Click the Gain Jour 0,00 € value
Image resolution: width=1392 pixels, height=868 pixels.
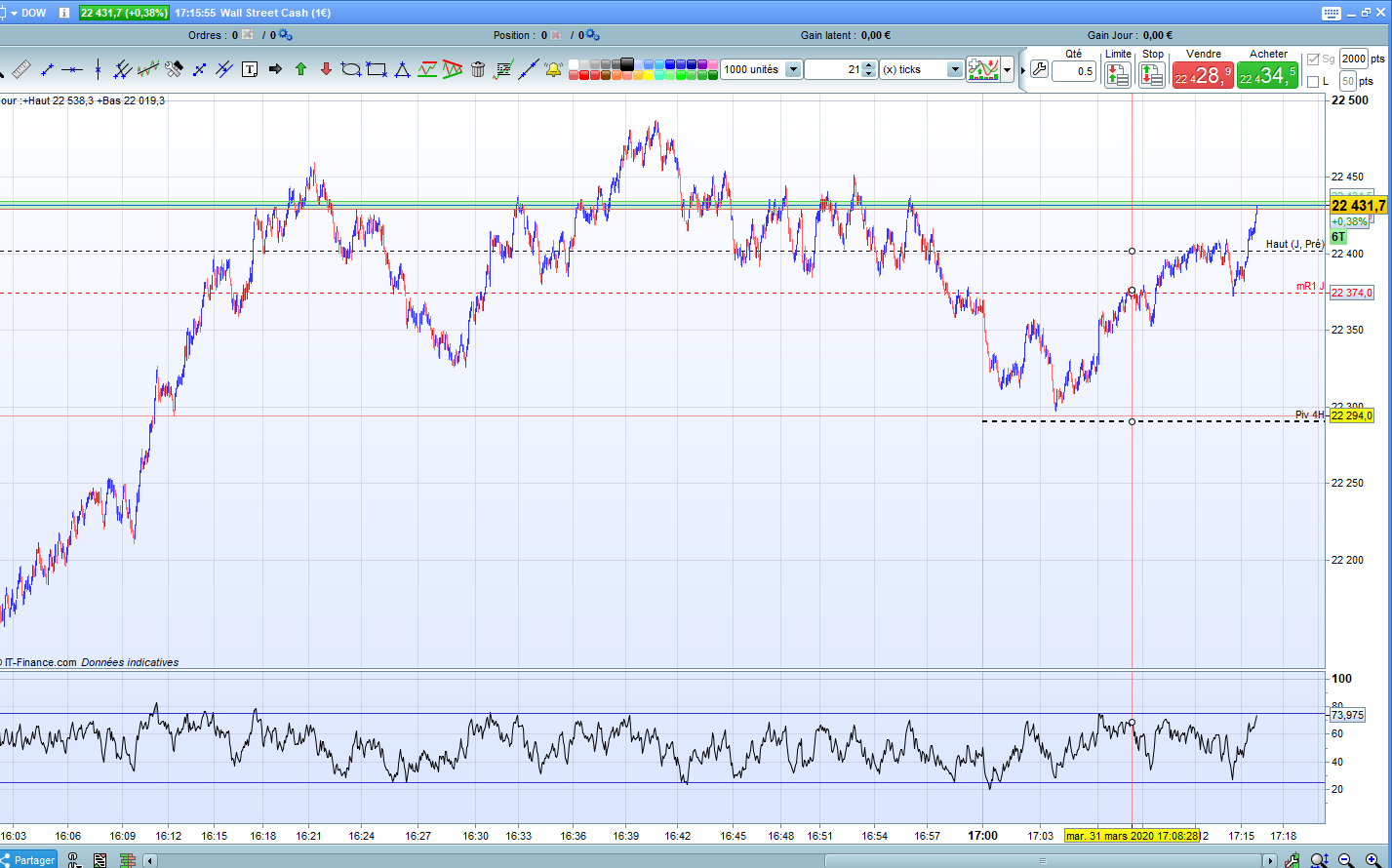point(1158,35)
